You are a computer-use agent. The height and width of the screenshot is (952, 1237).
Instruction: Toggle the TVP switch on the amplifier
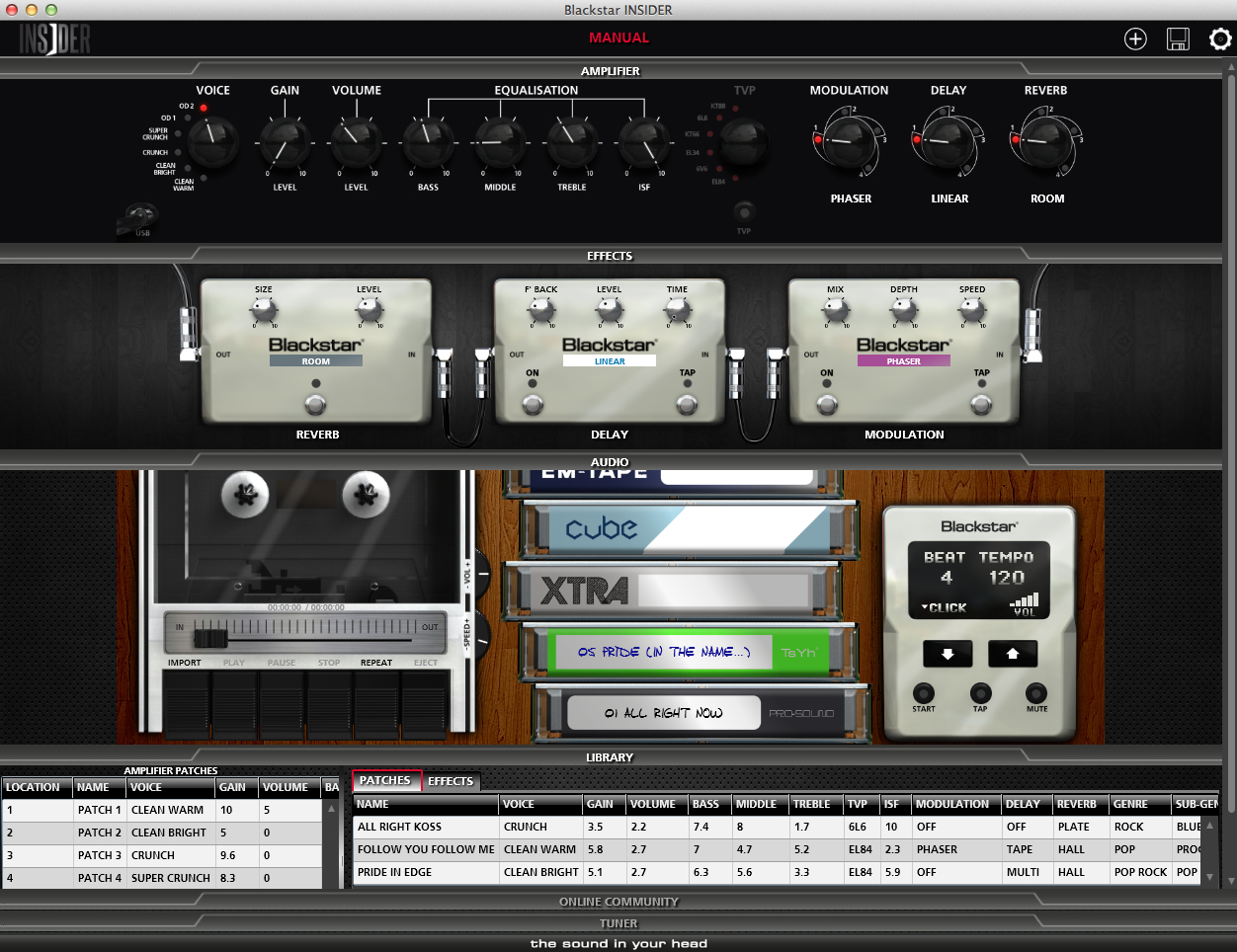pos(744,212)
